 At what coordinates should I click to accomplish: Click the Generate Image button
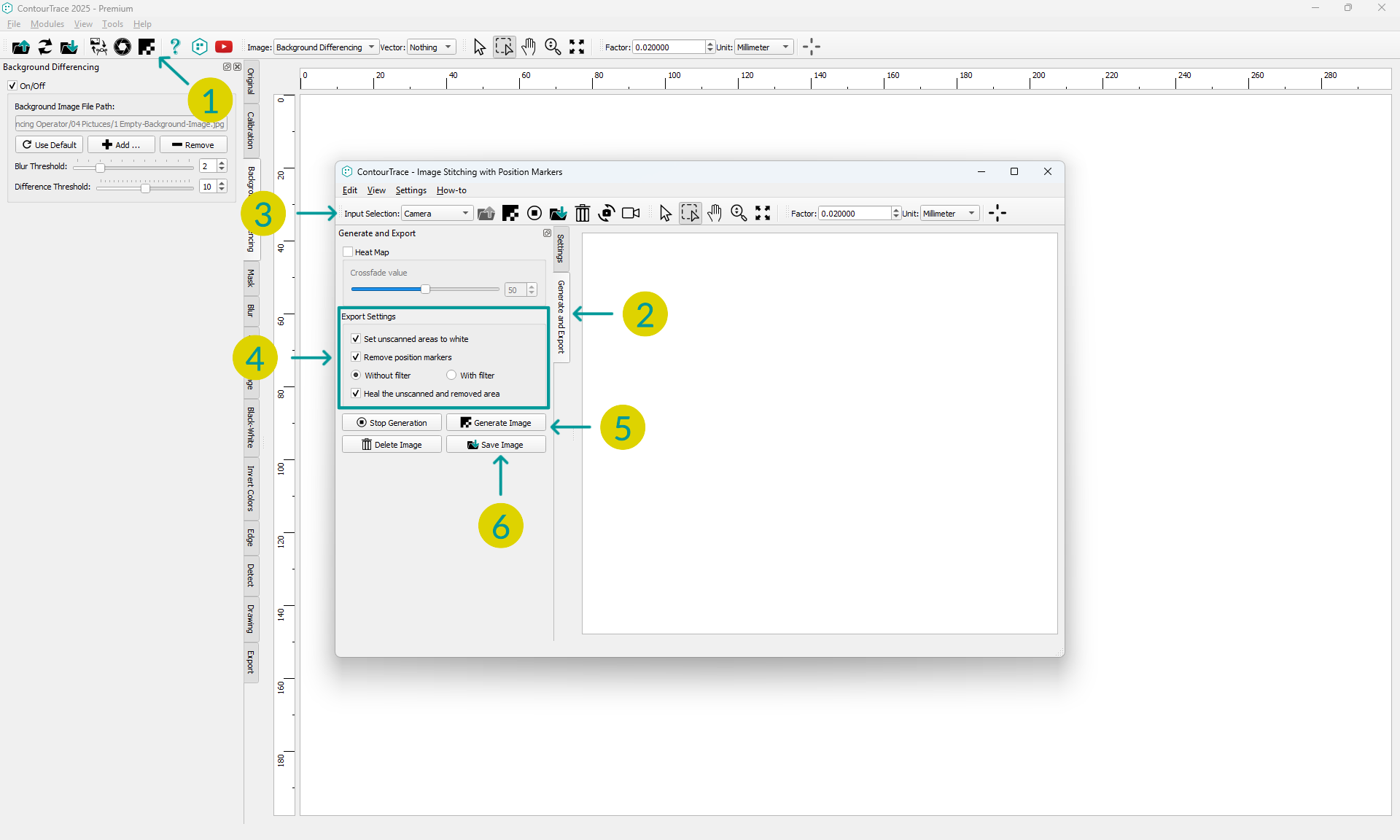(x=496, y=423)
